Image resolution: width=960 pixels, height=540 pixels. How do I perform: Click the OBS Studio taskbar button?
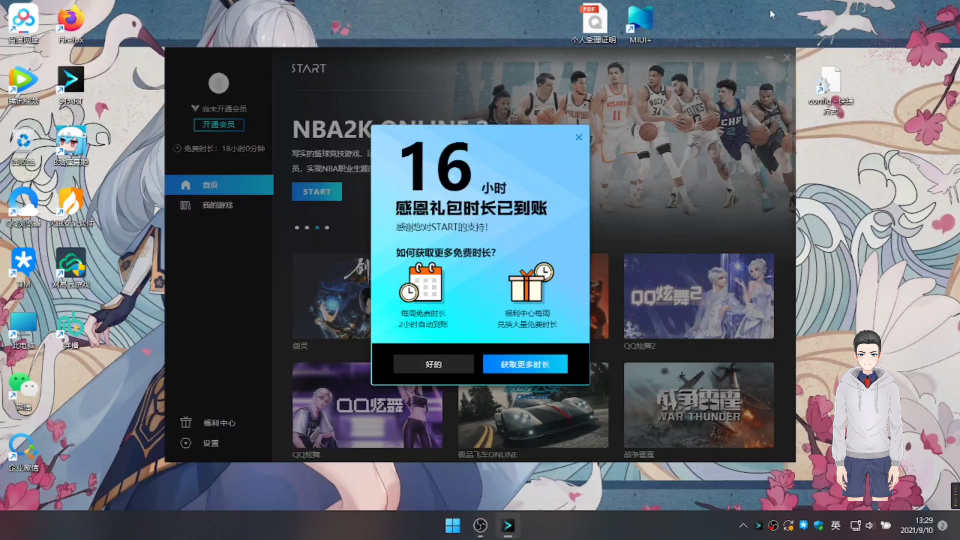480,525
